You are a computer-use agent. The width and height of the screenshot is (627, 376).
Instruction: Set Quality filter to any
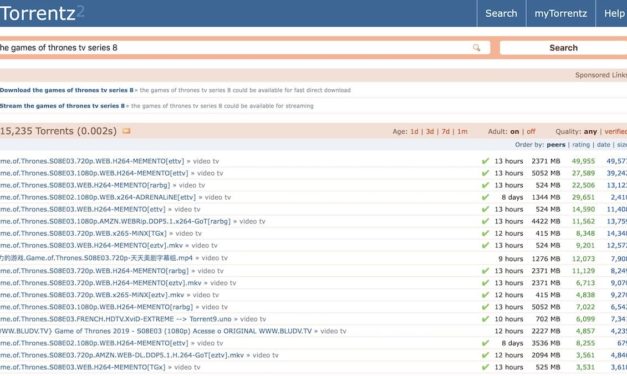(590, 132)
